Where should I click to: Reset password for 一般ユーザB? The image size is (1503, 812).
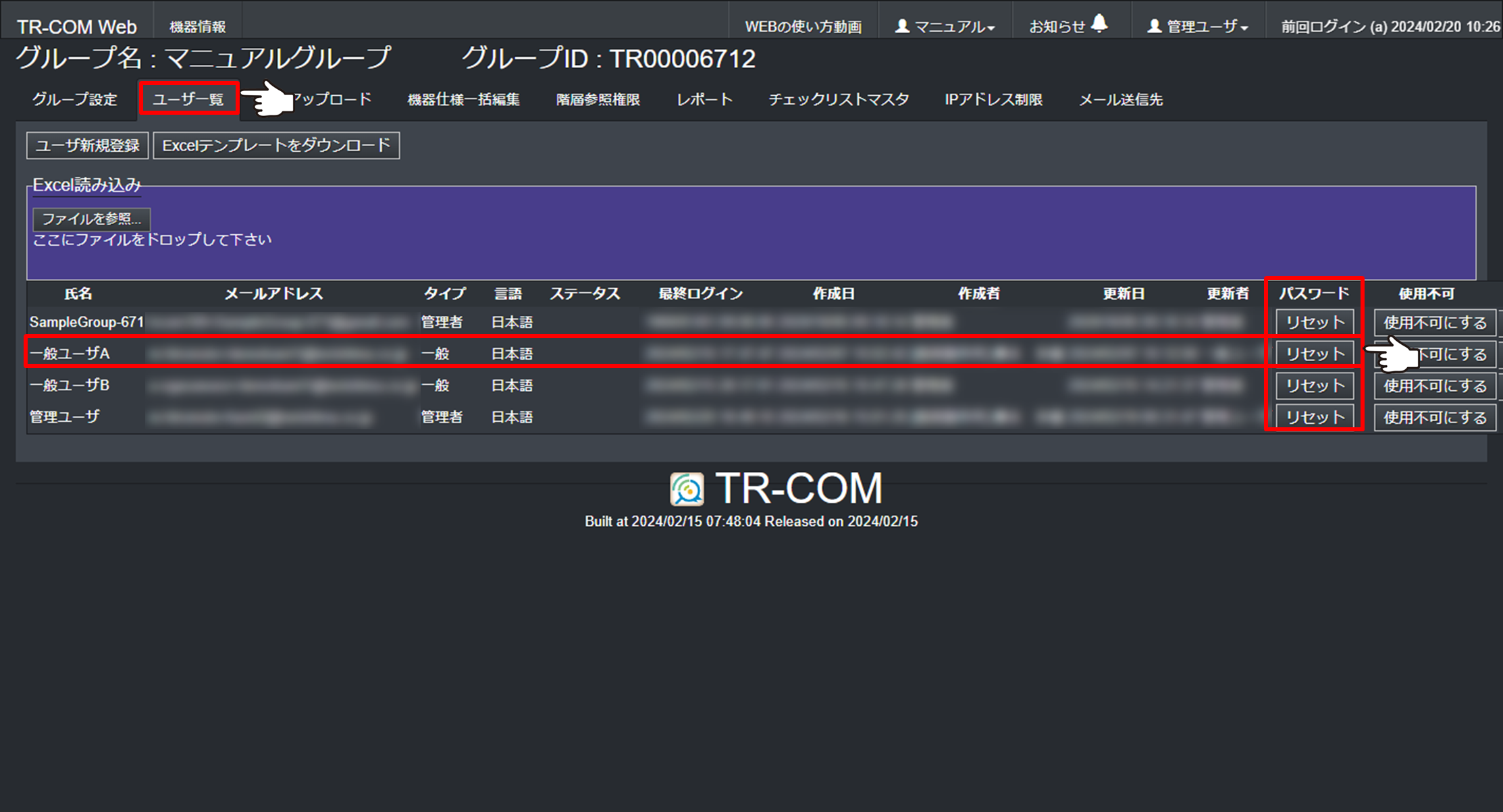[x=1315, y=385]
